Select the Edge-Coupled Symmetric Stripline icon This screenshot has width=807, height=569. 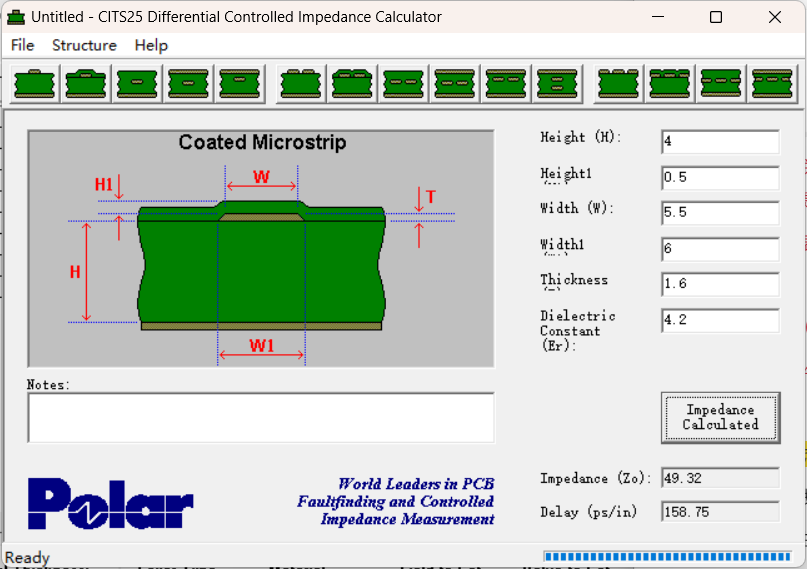[455, 84]
